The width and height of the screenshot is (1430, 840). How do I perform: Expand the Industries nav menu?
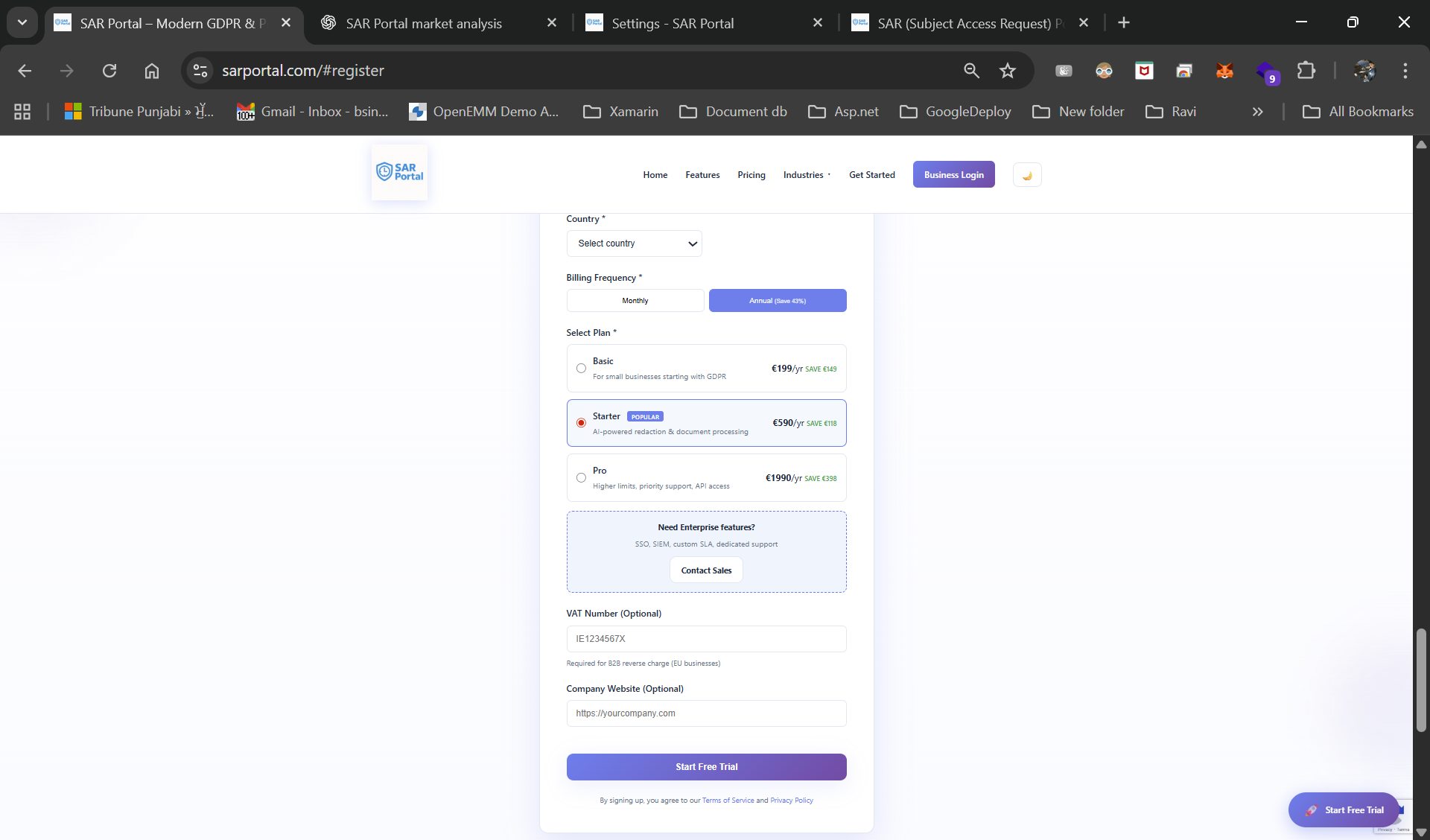[807, 175]
